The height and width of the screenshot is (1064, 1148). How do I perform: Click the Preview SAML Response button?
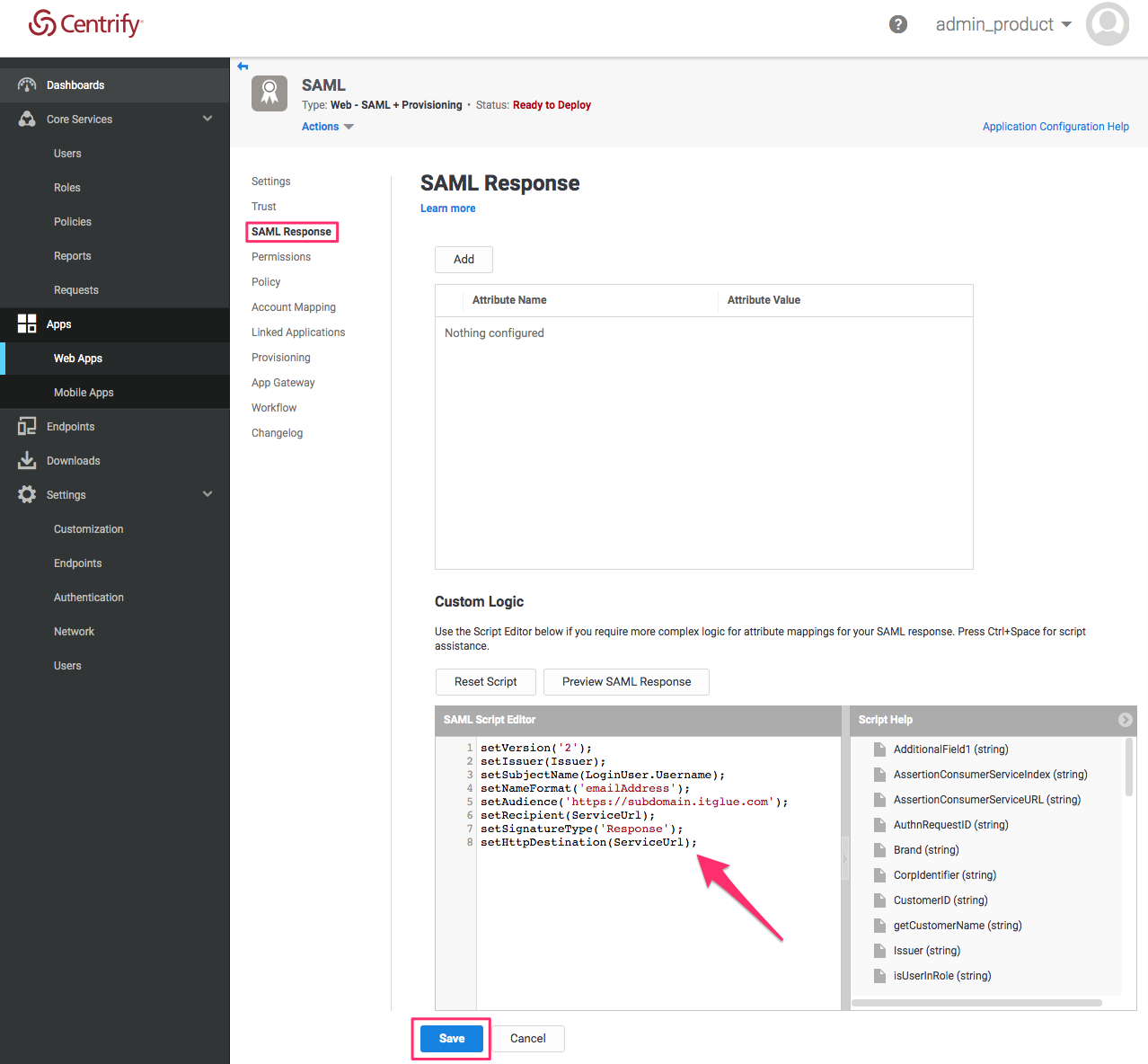[x=626, y=682]
